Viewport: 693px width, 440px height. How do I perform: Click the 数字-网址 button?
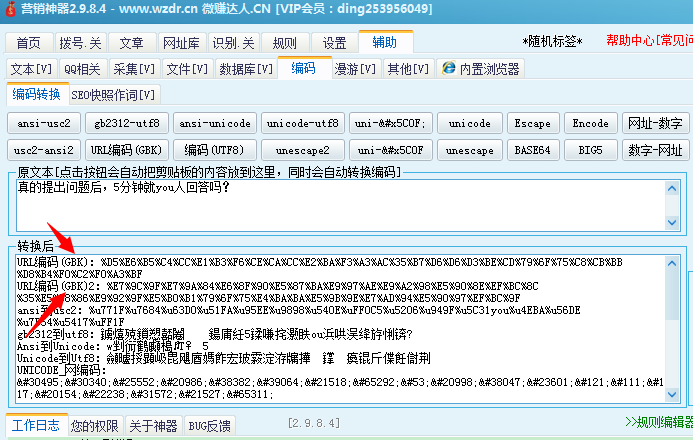(x=655, y=150)
